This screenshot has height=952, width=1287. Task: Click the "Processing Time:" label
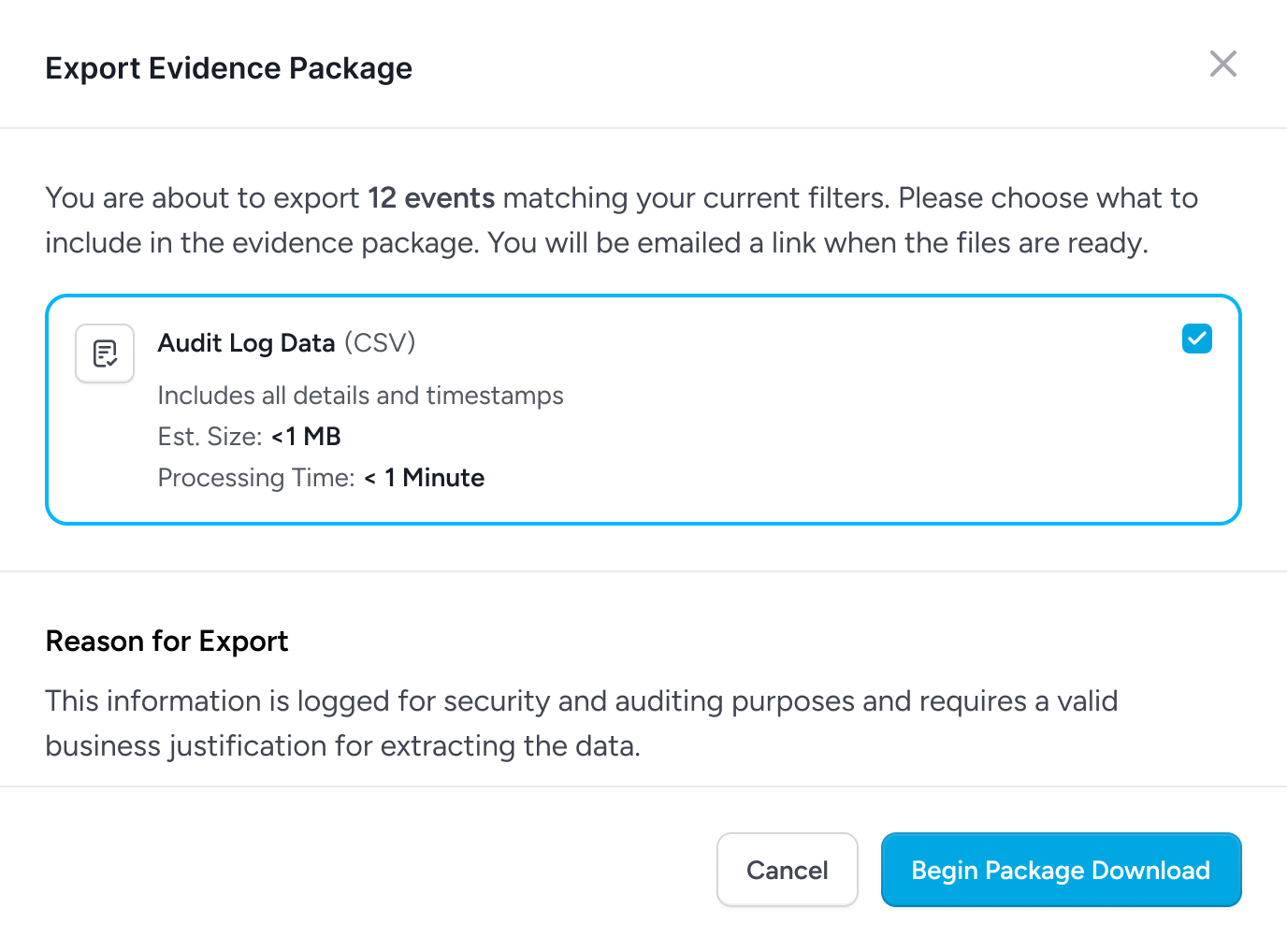point(255,478)
